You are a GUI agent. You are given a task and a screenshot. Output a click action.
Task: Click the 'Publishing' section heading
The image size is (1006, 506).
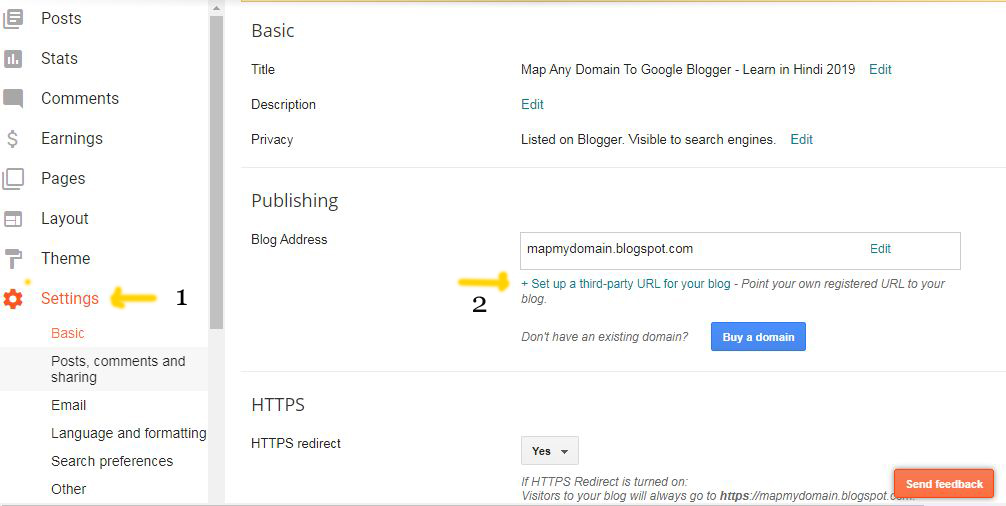294,201
